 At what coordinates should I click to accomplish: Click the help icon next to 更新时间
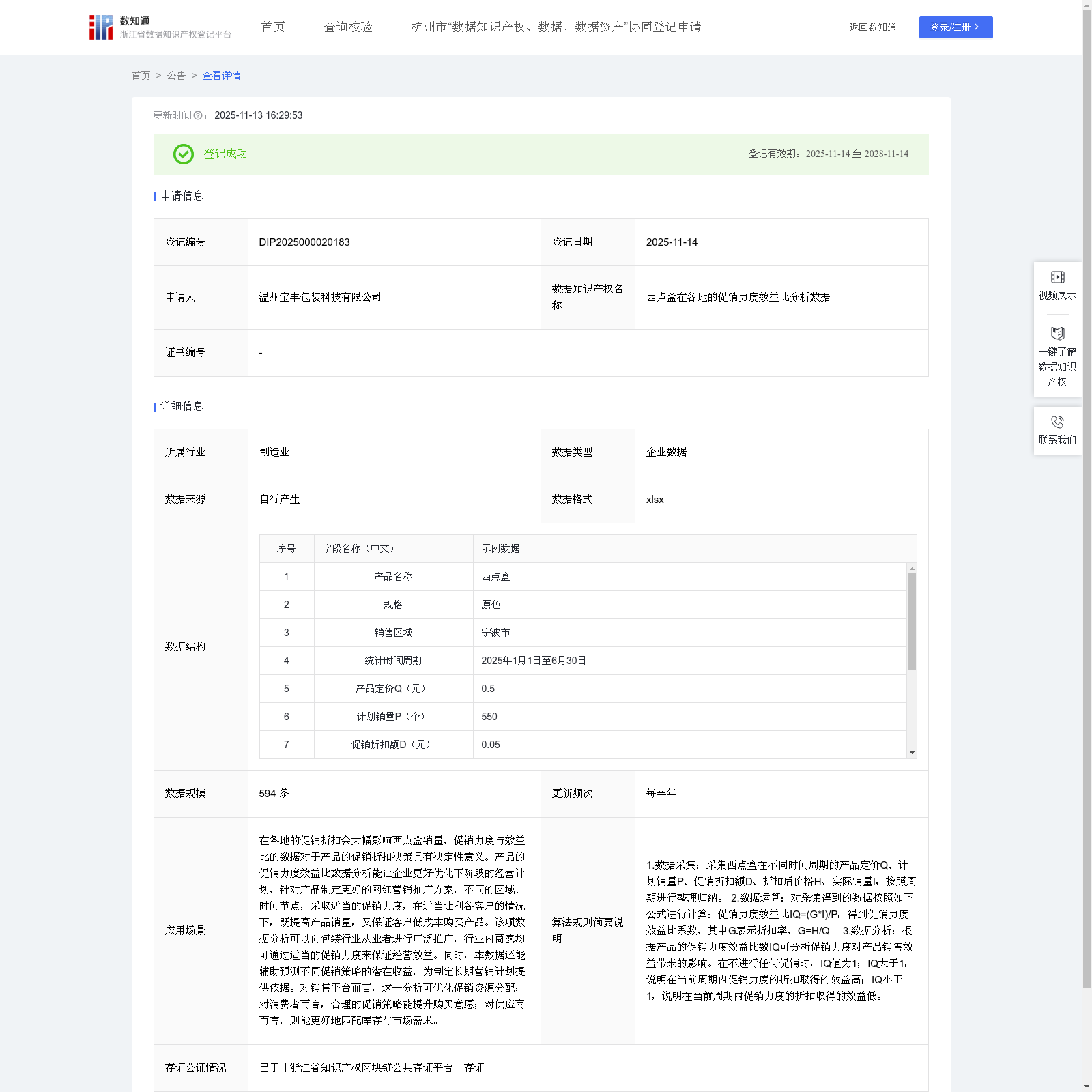(198, 115)
